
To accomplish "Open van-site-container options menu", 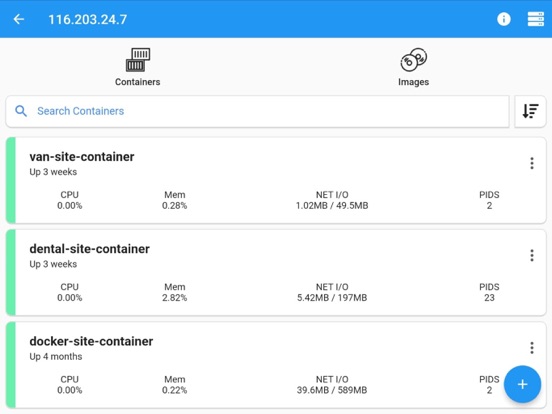I will pos(532,163).
